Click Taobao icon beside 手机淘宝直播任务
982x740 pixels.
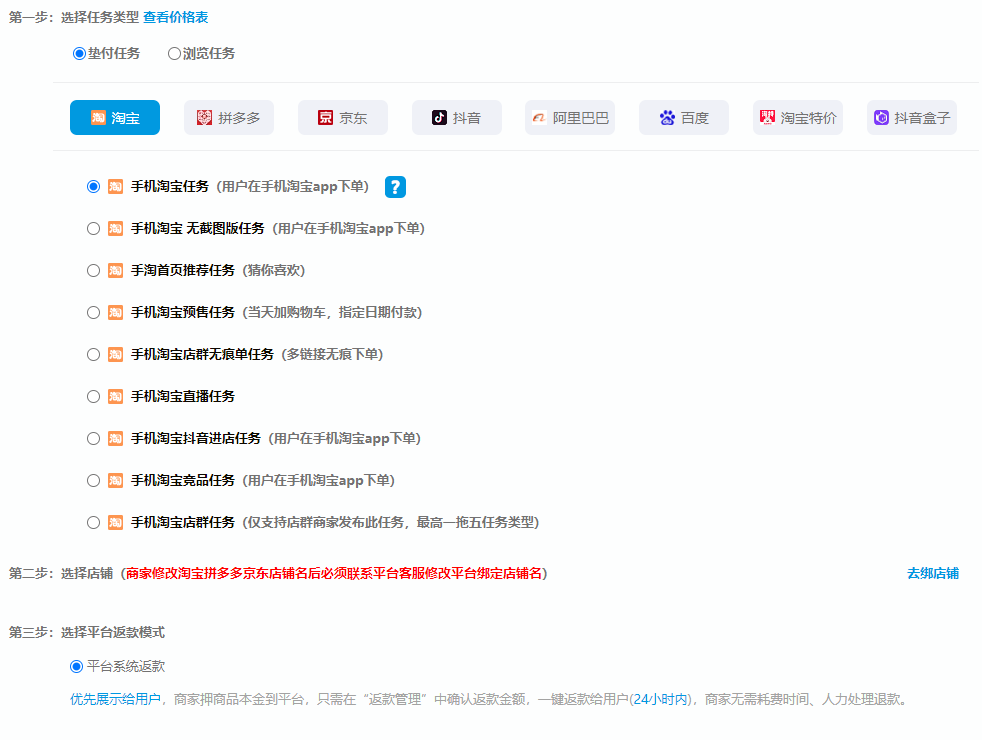point(115,396)
